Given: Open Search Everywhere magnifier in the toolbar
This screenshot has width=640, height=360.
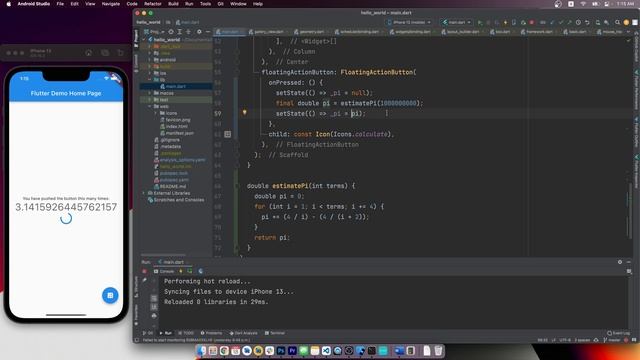Looking at the screenshot, I should click(618, 22).
